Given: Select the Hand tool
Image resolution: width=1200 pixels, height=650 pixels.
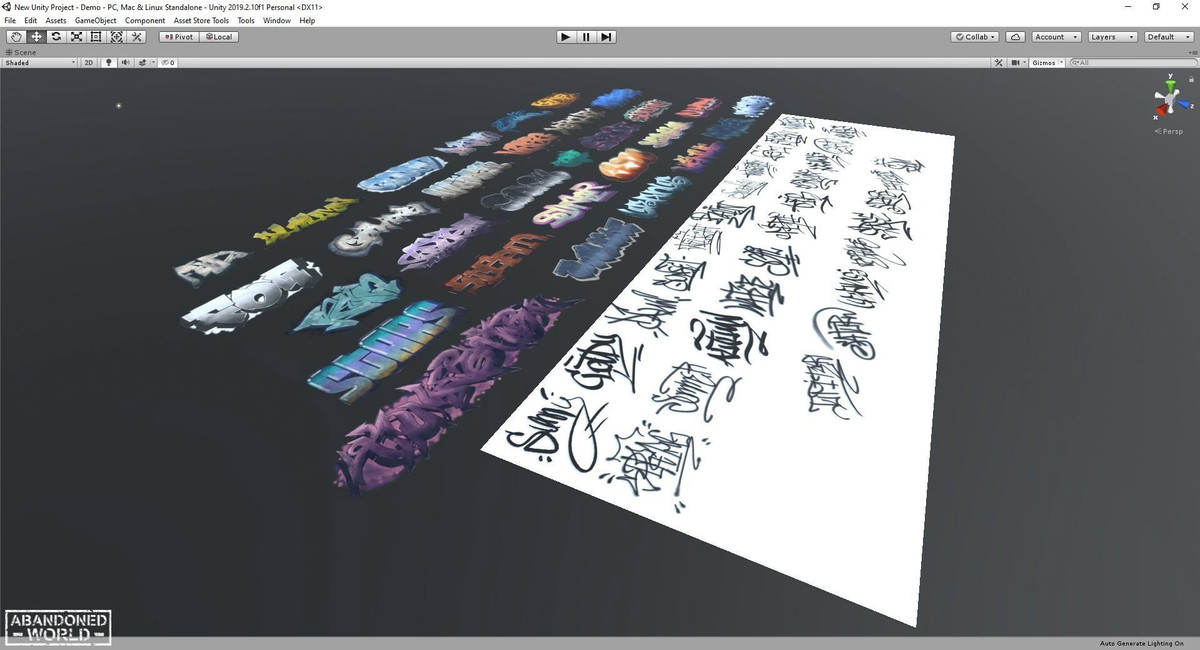Looking at the screenshot, I should 16,37.
